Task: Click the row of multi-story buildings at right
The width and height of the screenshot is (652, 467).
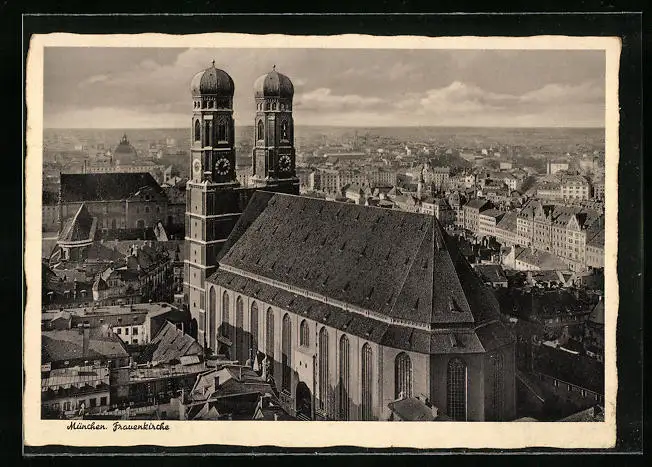Action: (x=555, y=230)
